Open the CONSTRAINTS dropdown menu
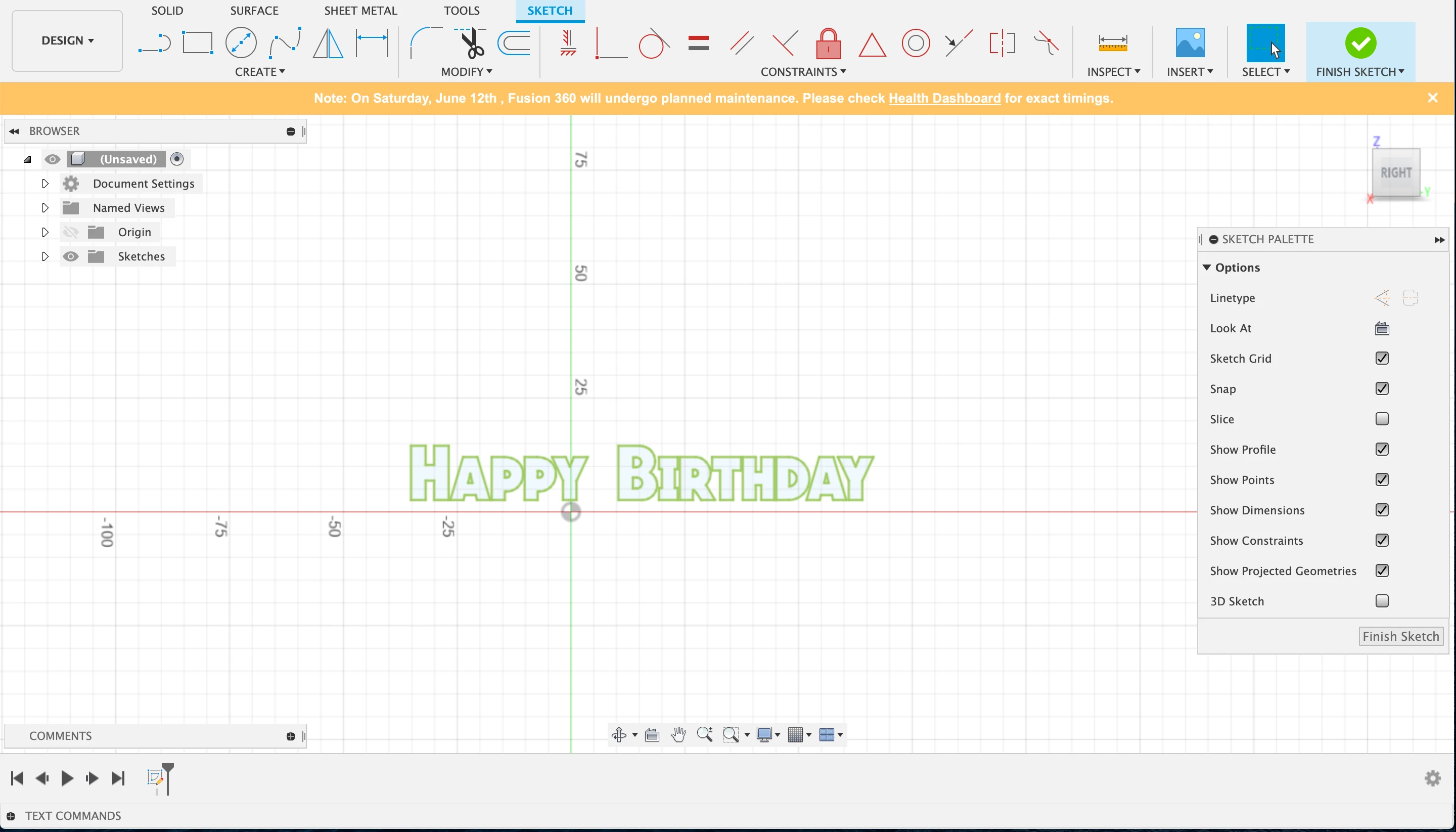This screenshot has height=832, width=1456. pos(802,72)
